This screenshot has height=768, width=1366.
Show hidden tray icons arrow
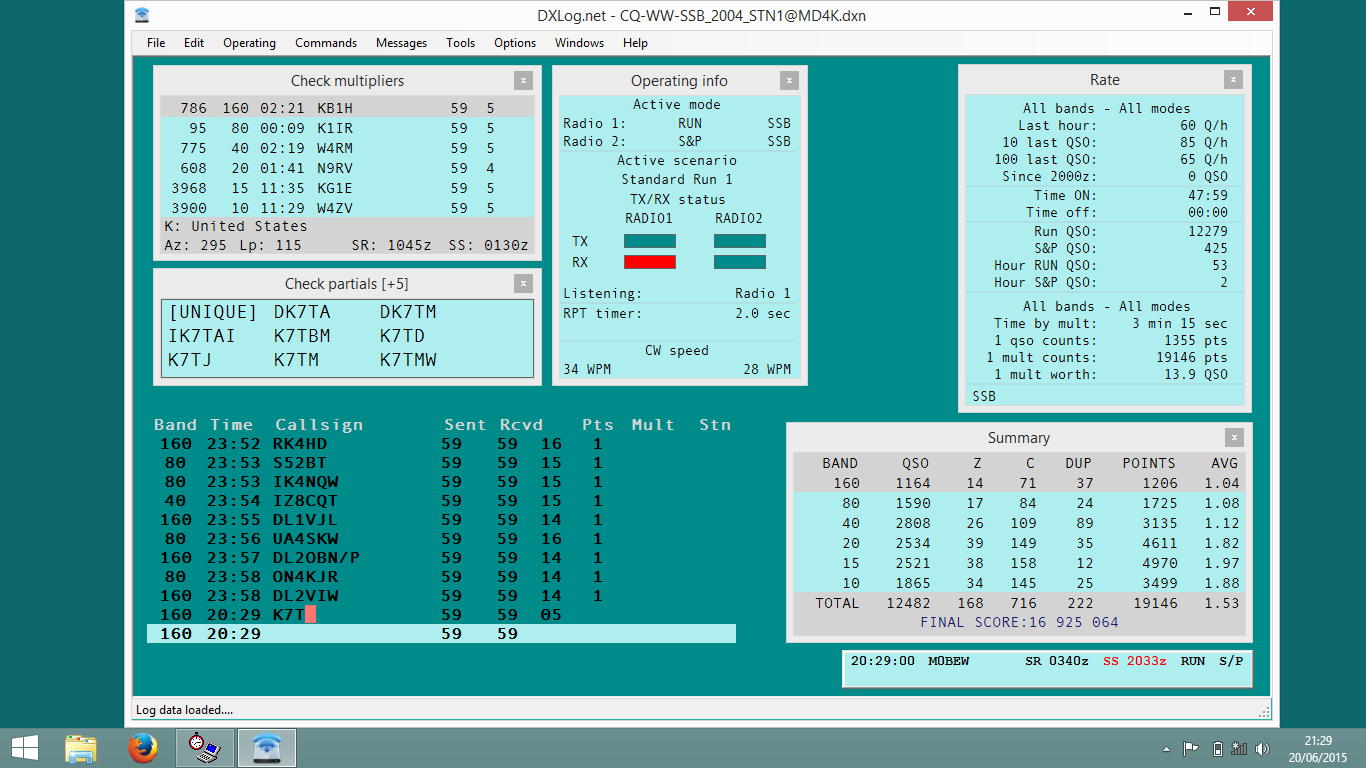1166,749
